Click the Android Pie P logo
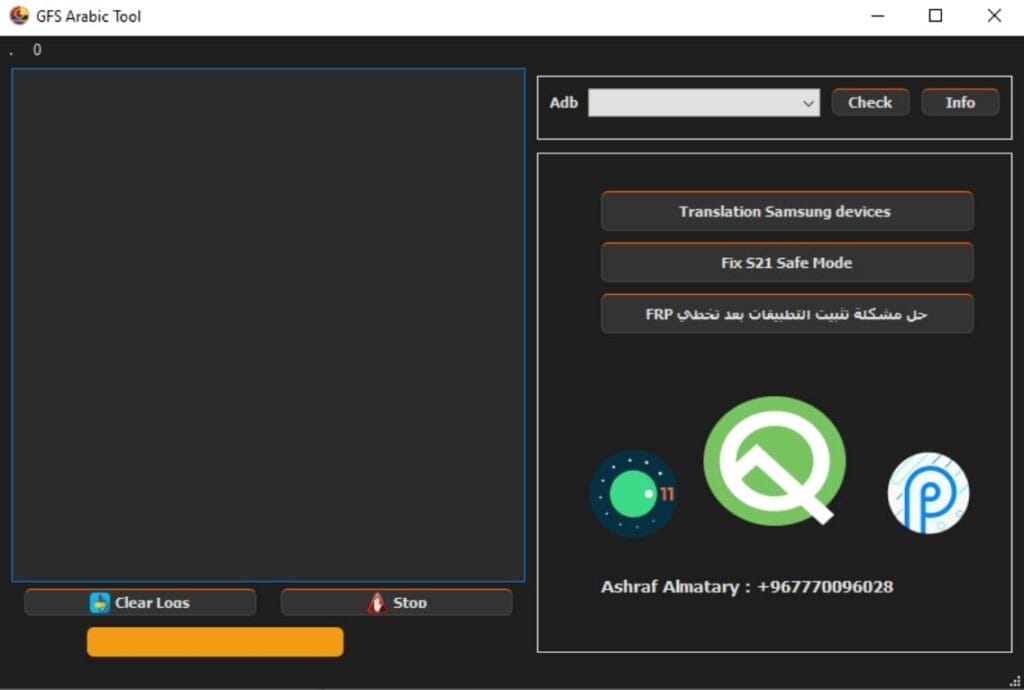The image size is (1024, 690). 928,493
